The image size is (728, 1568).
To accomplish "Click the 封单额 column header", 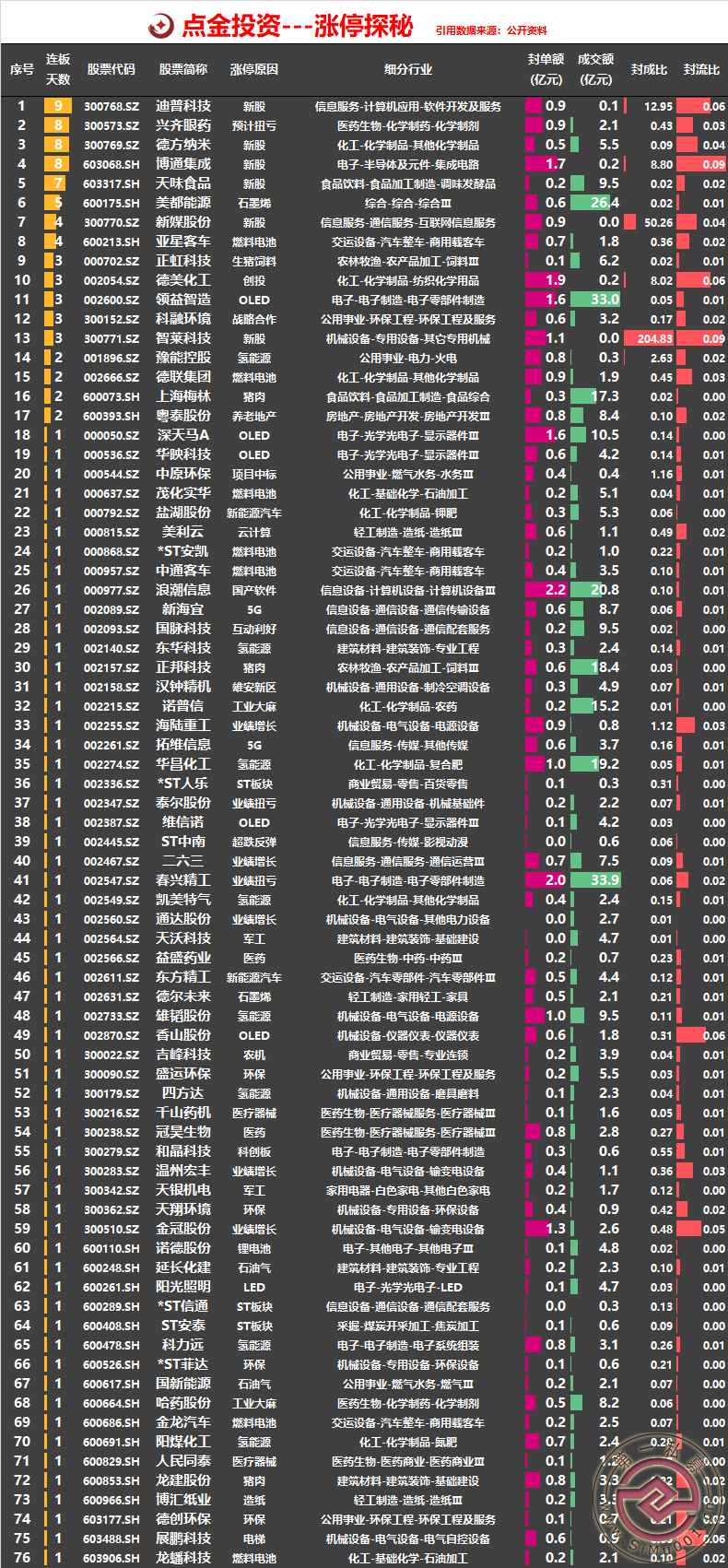I will click(x=546, y=69).
